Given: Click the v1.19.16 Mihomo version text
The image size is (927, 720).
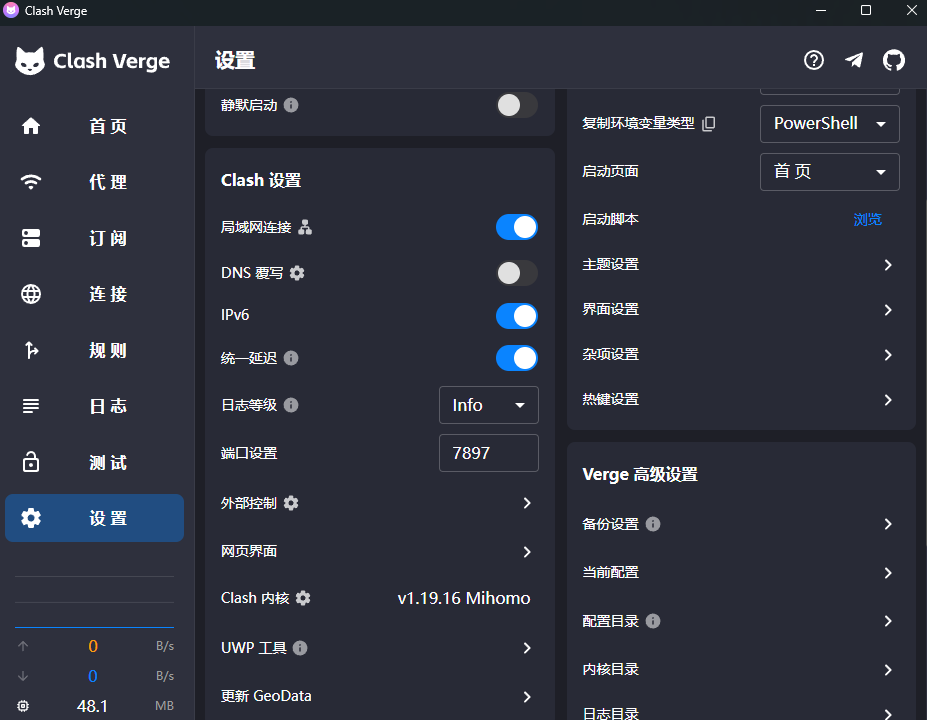Looking at the screenshot, I should [x=464, y=598].
